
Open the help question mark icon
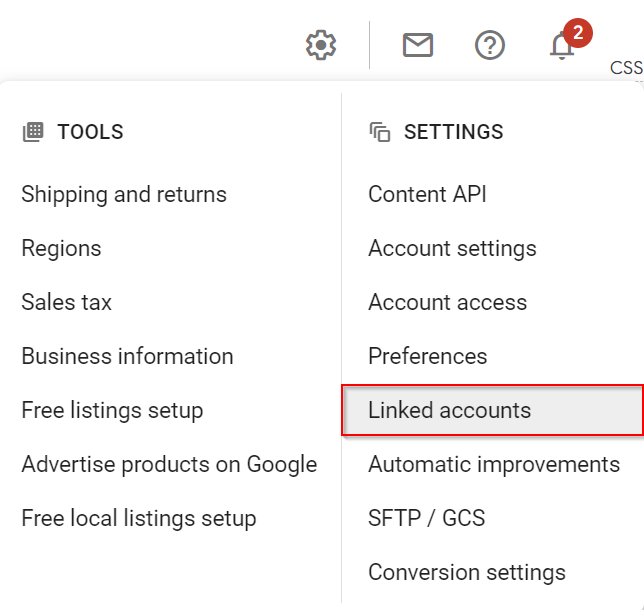coord(490,45)
